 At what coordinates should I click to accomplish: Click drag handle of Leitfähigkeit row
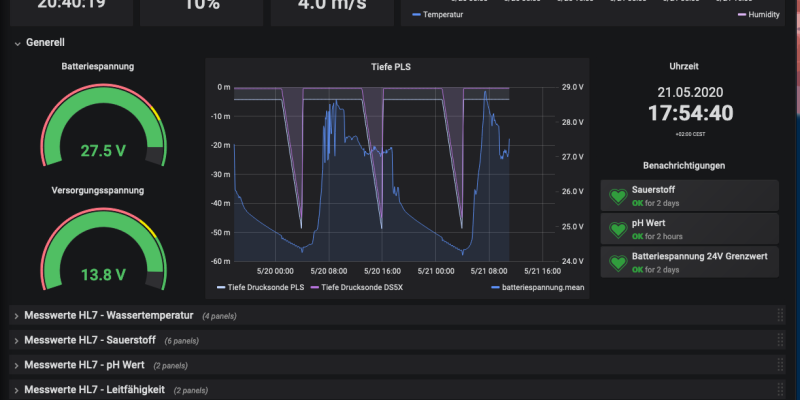(780, 390)
